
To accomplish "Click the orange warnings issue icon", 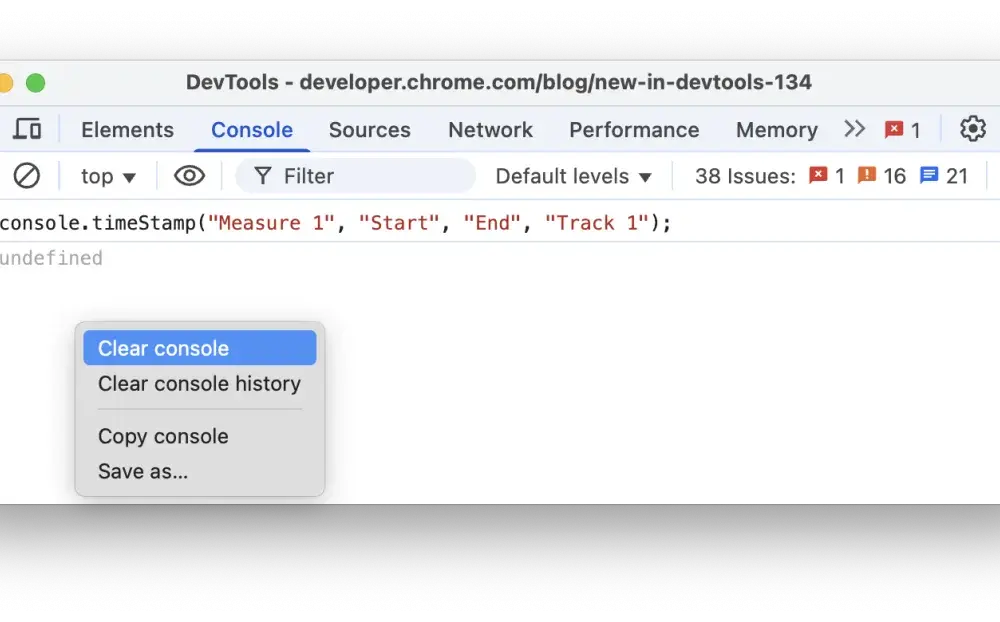I will point(866,175).
